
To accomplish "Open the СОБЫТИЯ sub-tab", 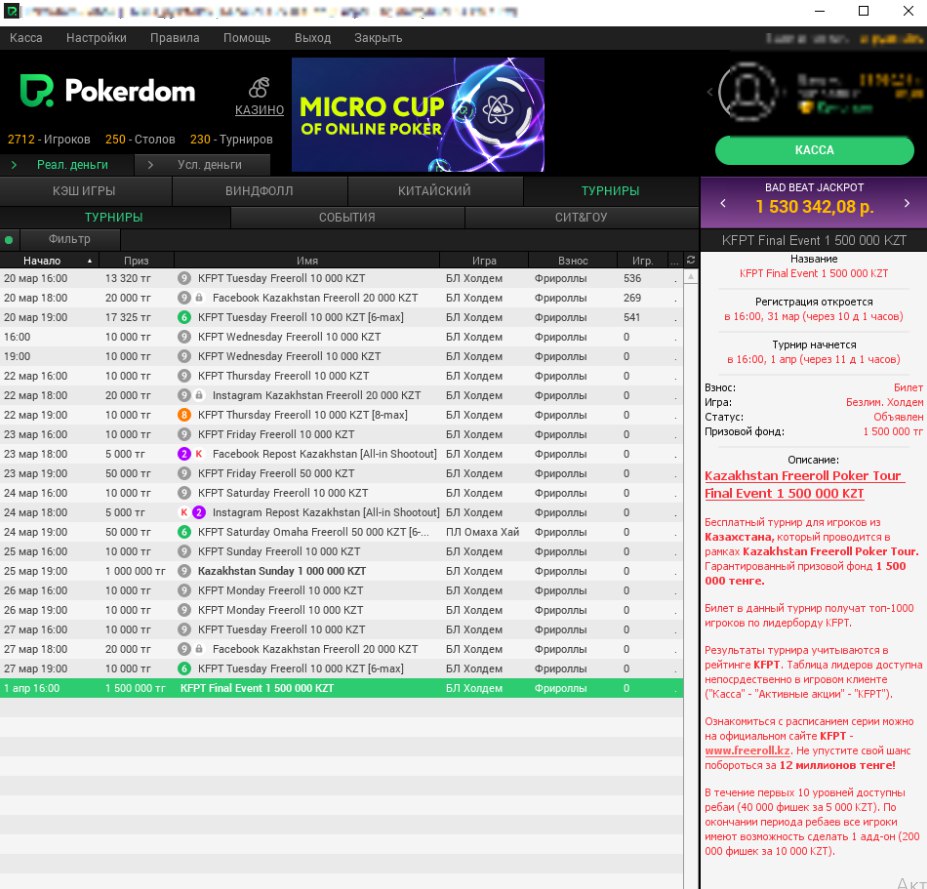I will tap(347, 218).
